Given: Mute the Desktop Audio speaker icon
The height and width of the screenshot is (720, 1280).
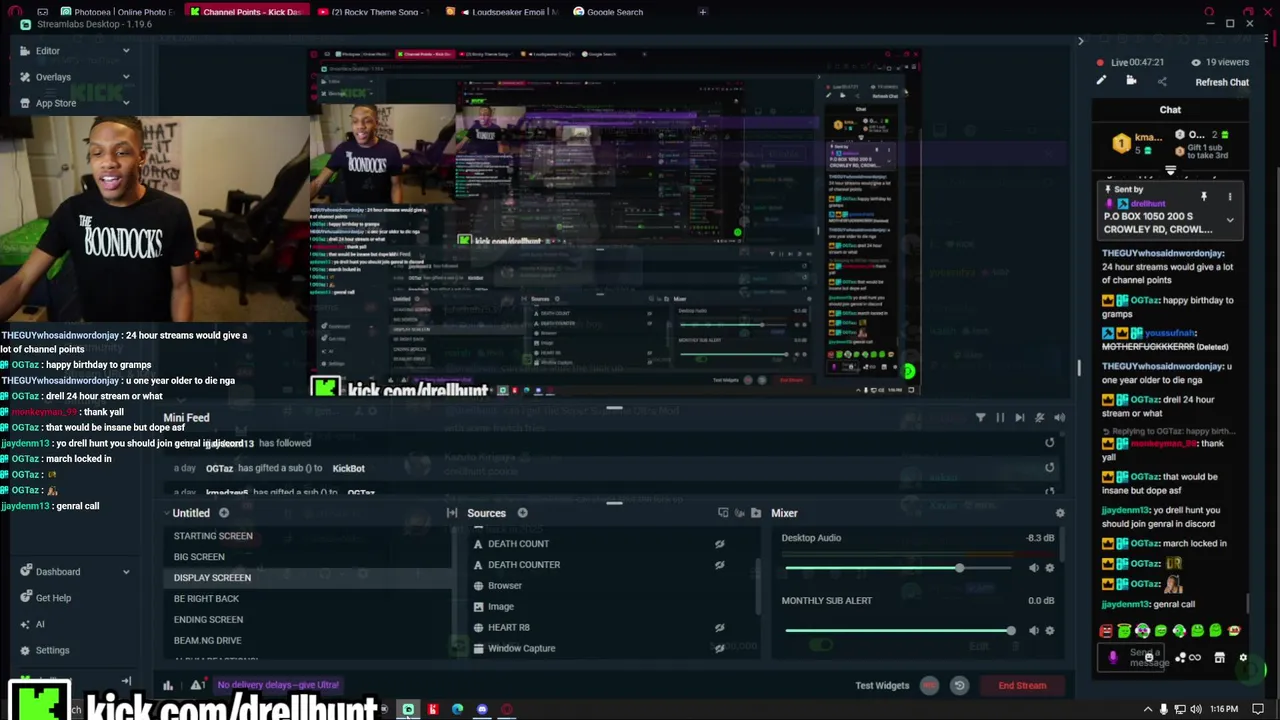Looking at the screenshot, I should (1033, 568).
